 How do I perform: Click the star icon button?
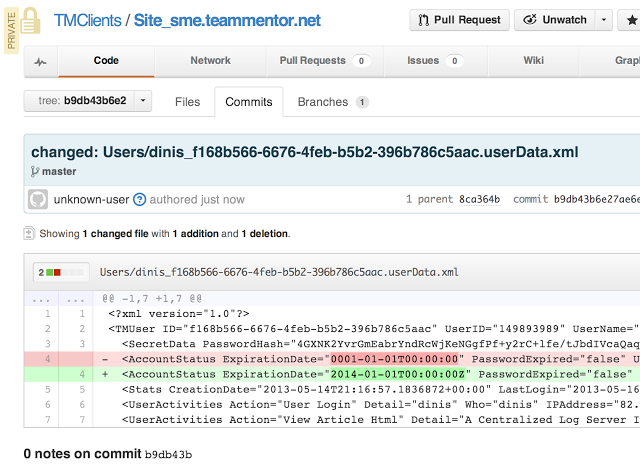pos(634,20)
